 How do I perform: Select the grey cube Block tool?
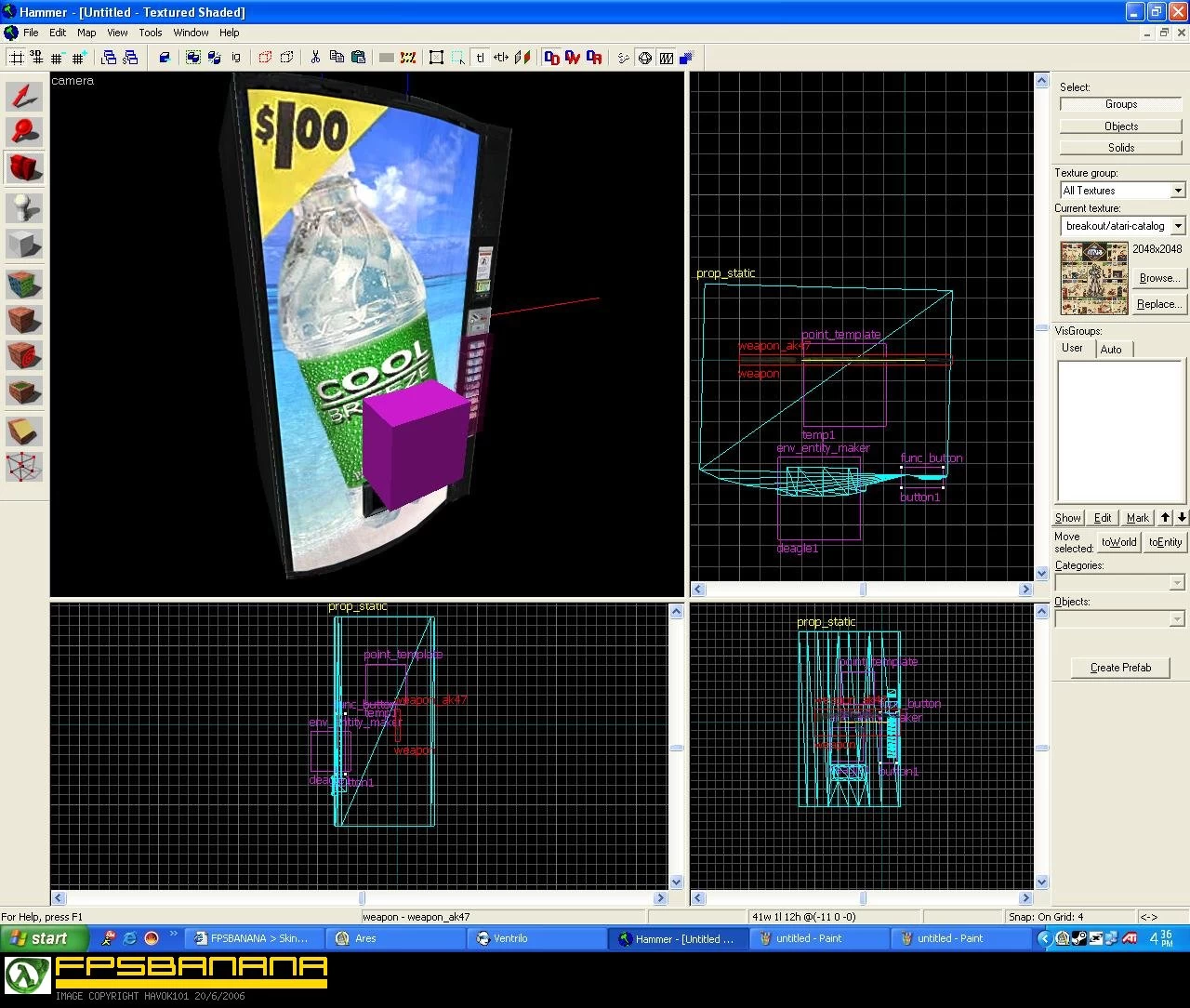coord(24,244)
